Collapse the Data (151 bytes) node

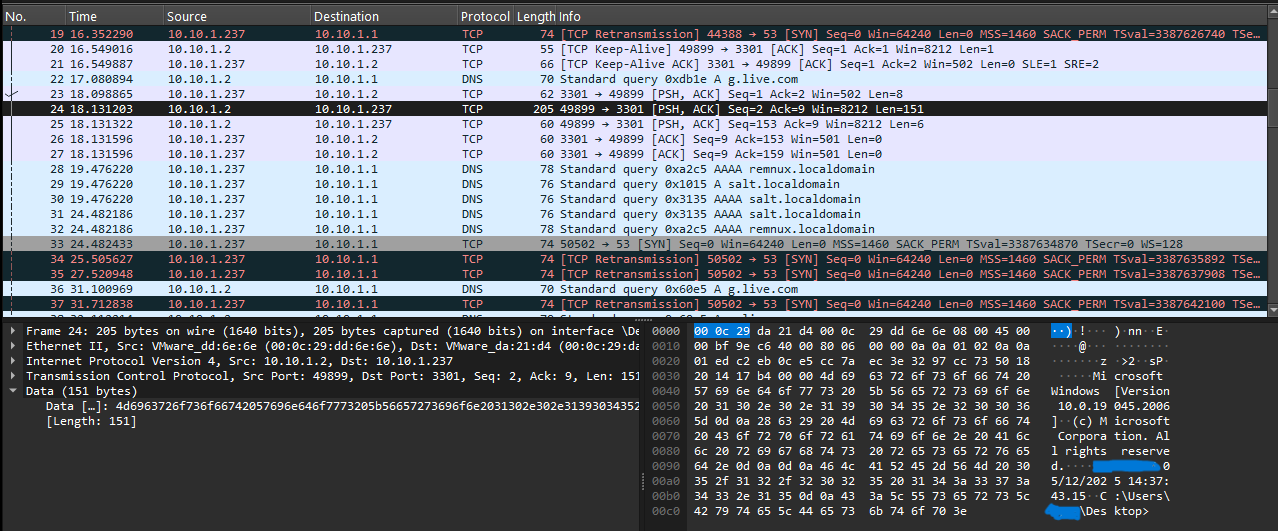11,391
